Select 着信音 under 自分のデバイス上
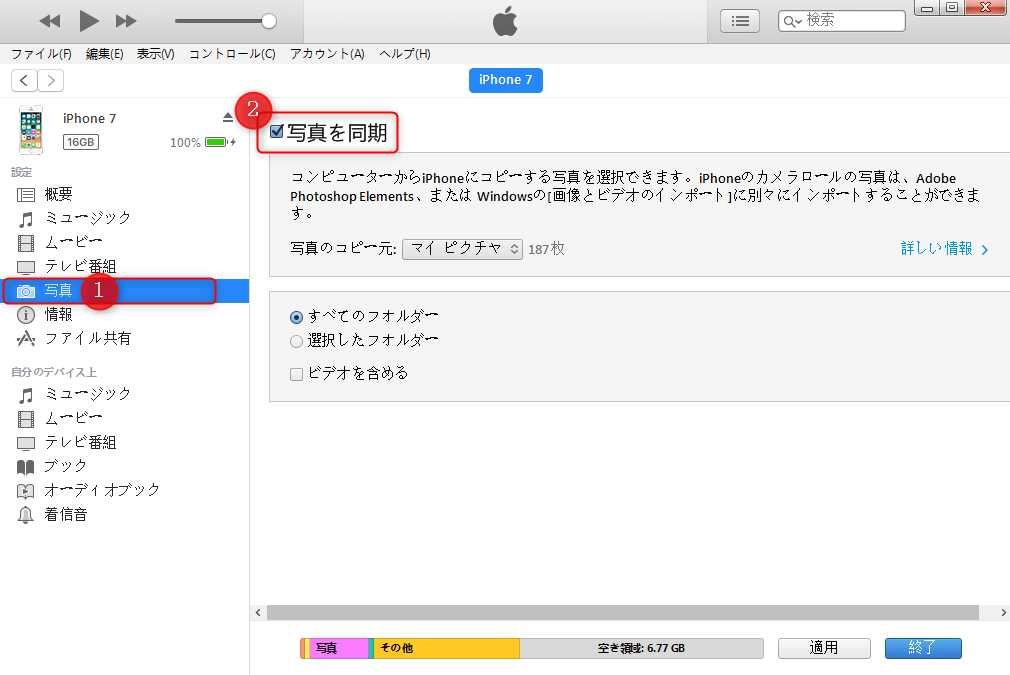1010x675 pixels. [65, 514]
